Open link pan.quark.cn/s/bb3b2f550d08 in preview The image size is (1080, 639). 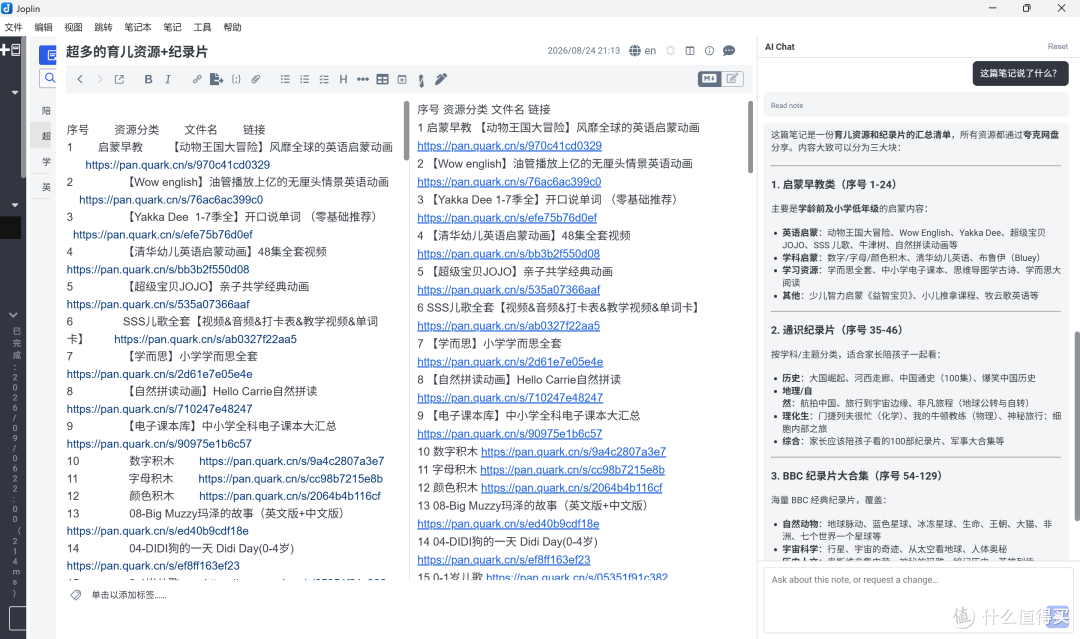tap(508, 253)
